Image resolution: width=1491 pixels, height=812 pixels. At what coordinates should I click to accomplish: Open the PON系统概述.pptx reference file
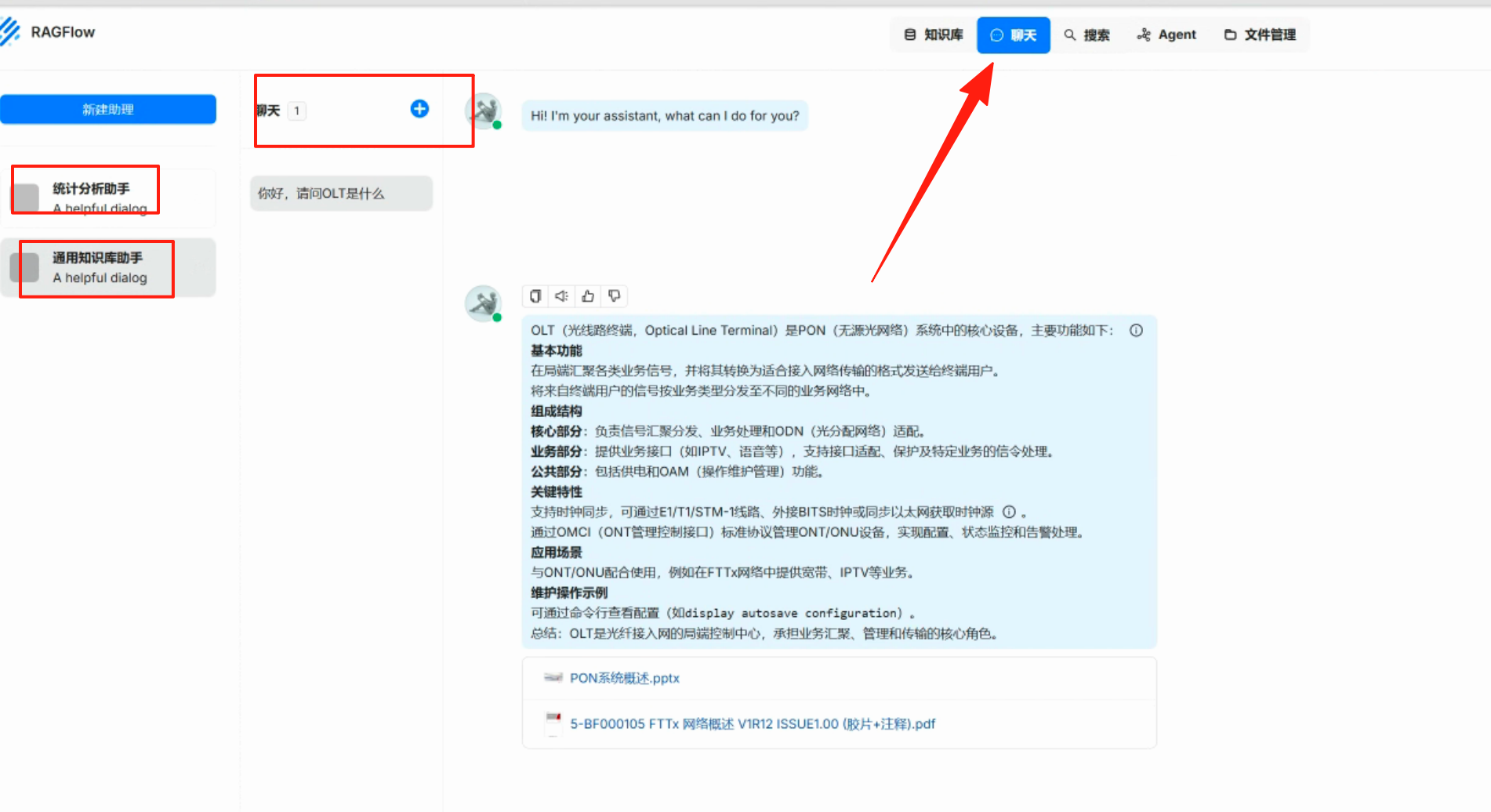pos(624,678)
